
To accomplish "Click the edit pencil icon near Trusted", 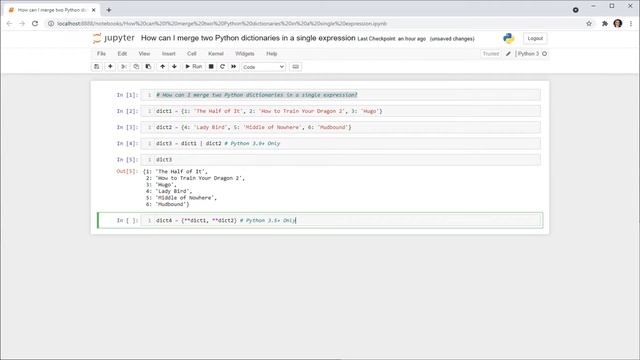I will tap(508, 53).
